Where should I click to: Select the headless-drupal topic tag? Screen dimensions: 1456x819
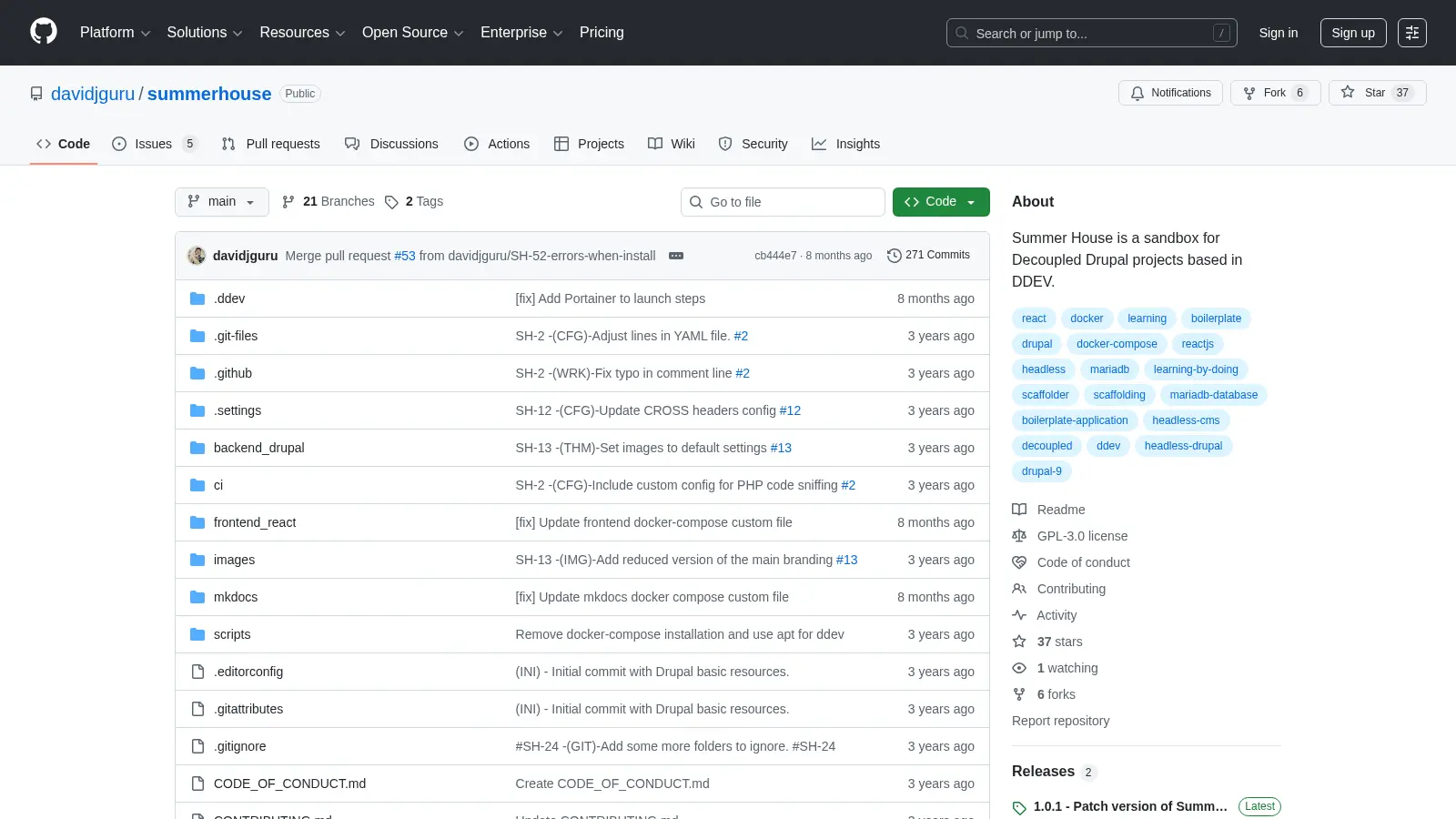[1183, 446]
